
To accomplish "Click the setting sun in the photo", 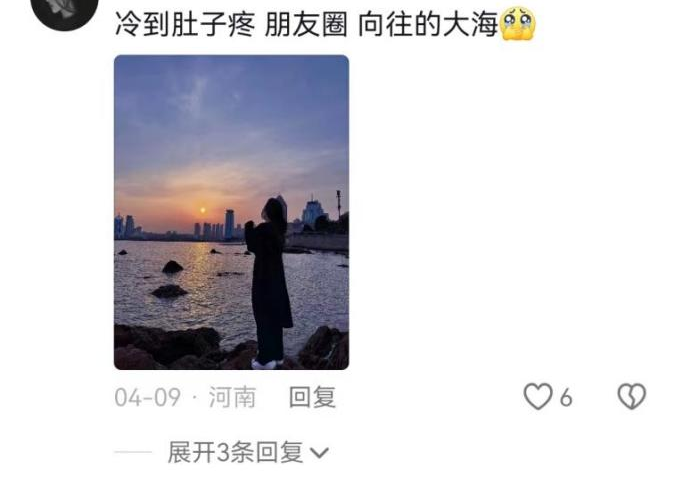I will pyautogui.click(x=202, y=211).
